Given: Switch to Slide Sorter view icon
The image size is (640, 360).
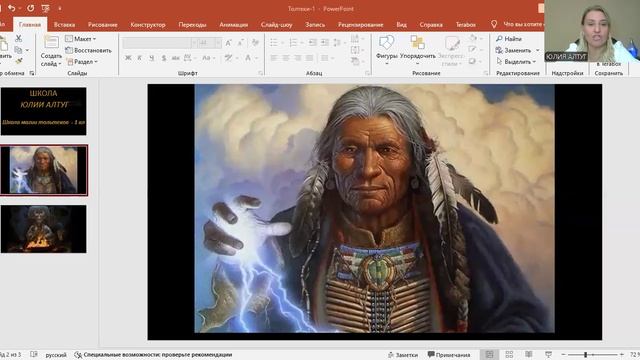Looking at the screenshot, I should tap(509, 354).
